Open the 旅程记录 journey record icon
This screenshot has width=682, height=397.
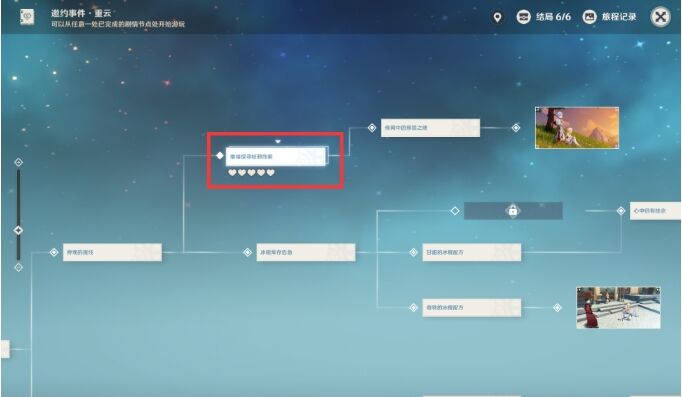point(589,17)
